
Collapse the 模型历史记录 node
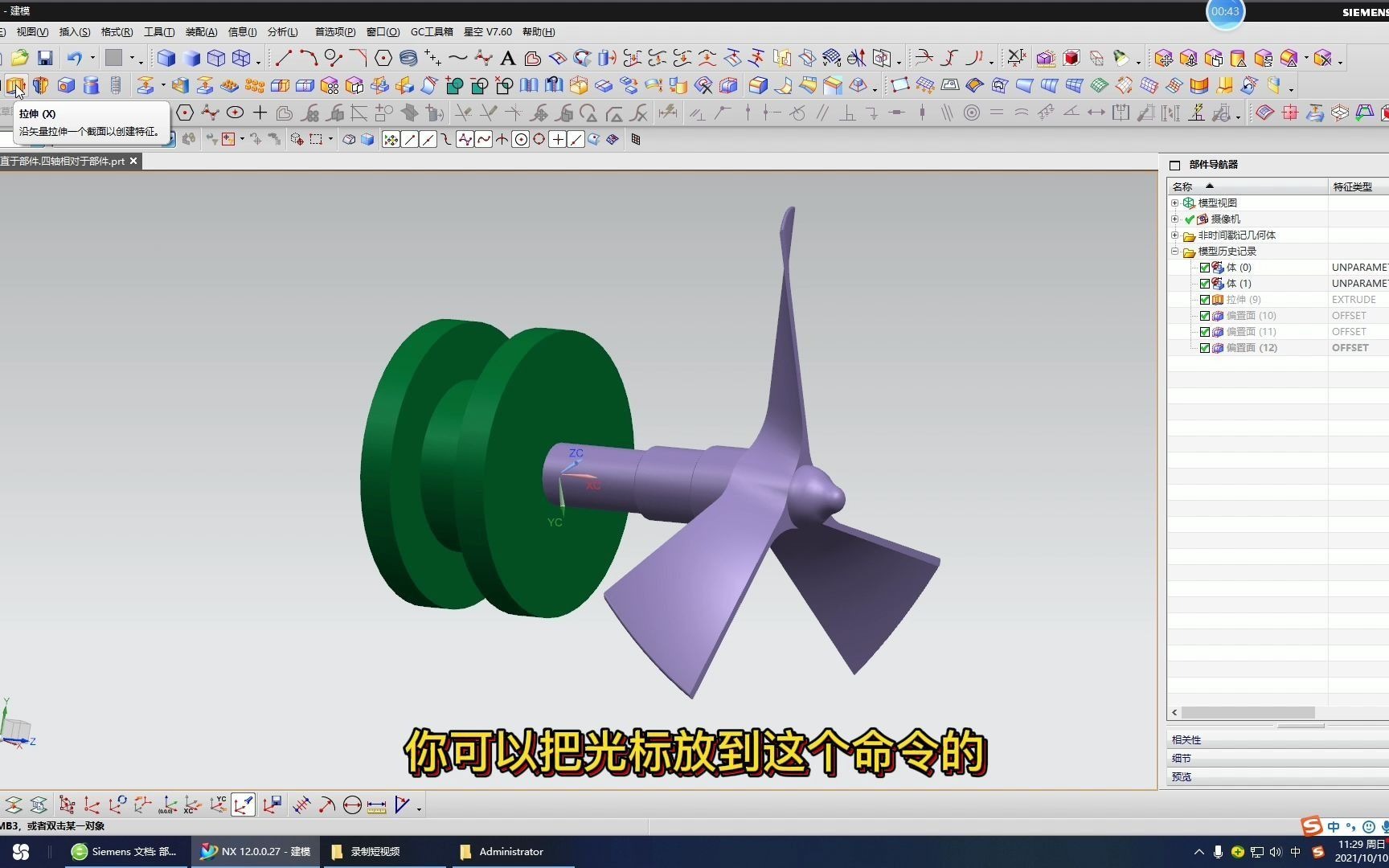tap(1174, 251)
